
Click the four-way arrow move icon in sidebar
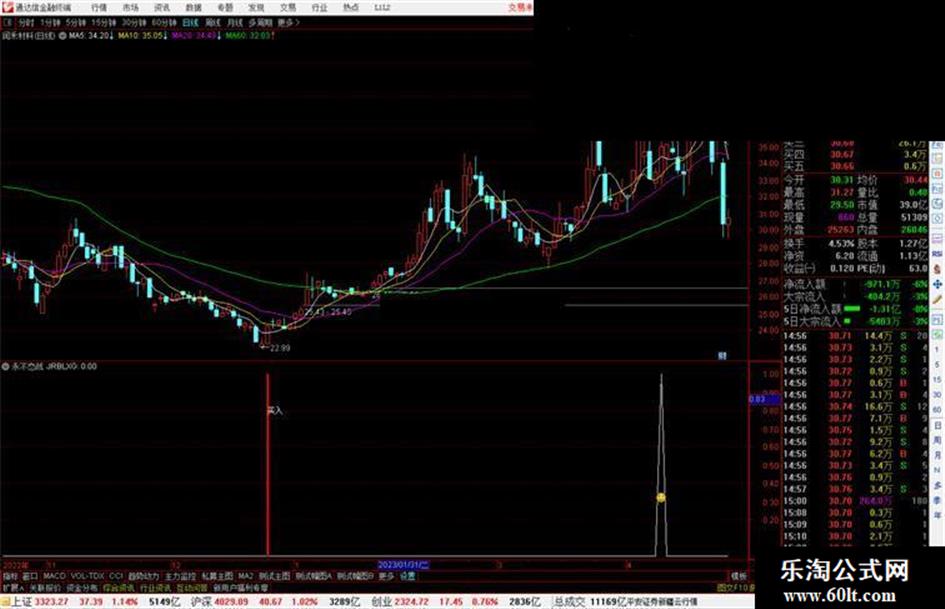(937, 284)
